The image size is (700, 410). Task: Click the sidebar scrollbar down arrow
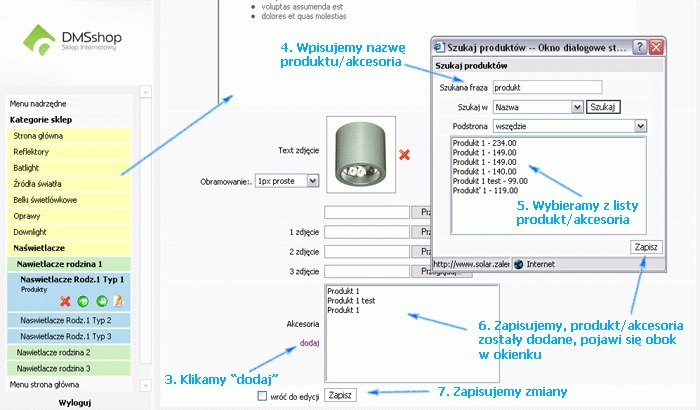146,385
